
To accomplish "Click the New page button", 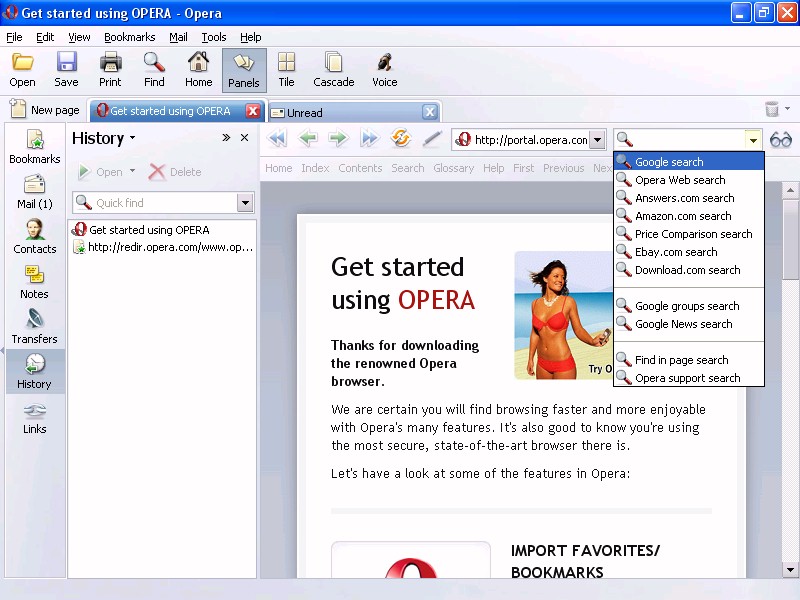I will coord(44,111).
